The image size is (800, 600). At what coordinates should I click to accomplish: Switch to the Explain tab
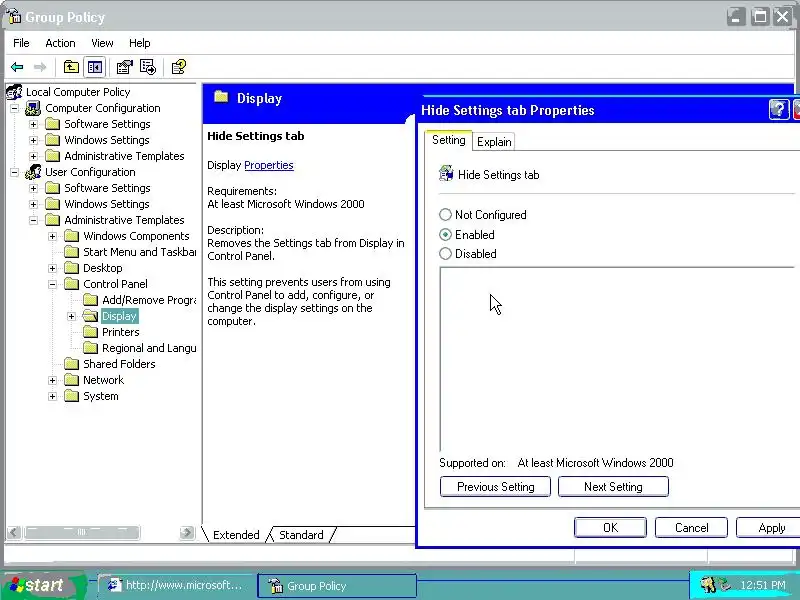(x=494, y=142)
